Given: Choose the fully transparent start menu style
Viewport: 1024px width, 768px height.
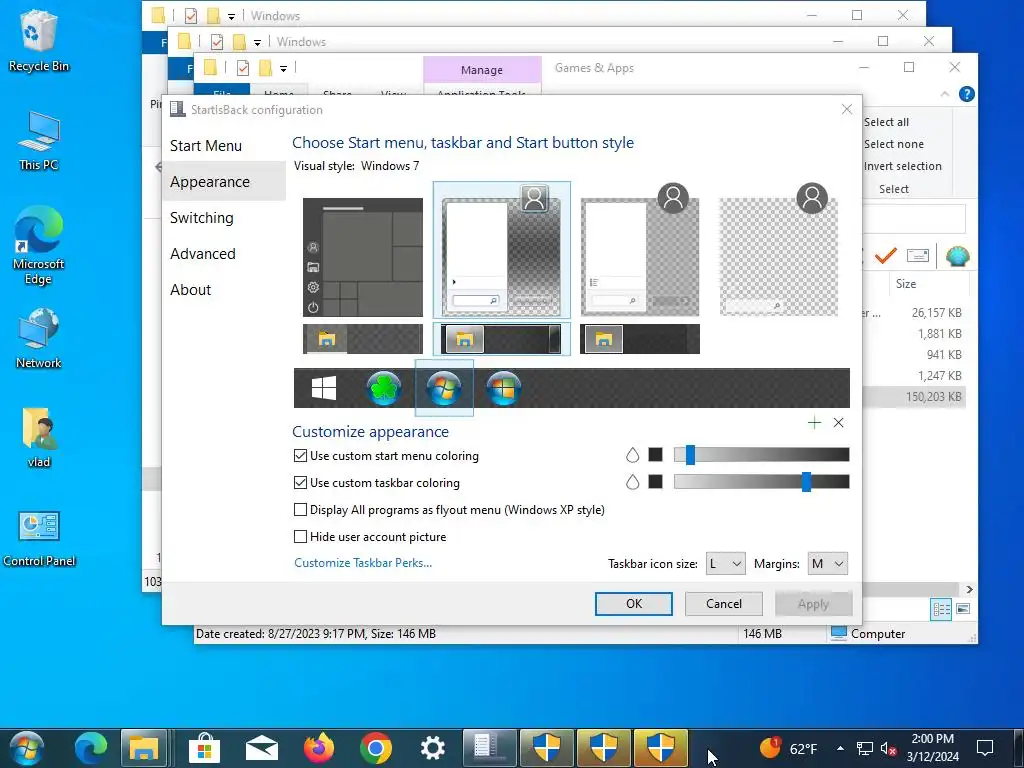Looking at the screenshot, I should pos(778,250).
